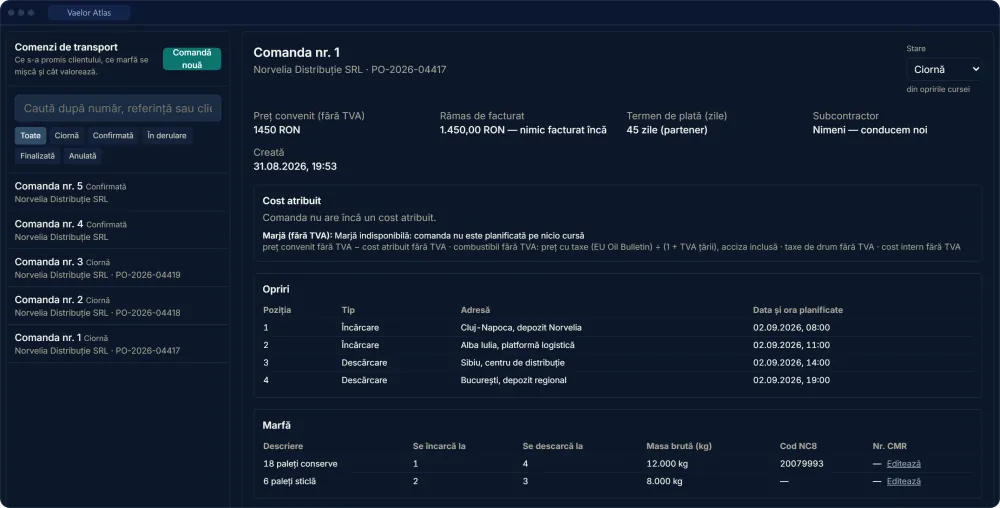Click the Marjă indisponibilă message
This screenshot has width=1000, height=508.
coord(459,236)
